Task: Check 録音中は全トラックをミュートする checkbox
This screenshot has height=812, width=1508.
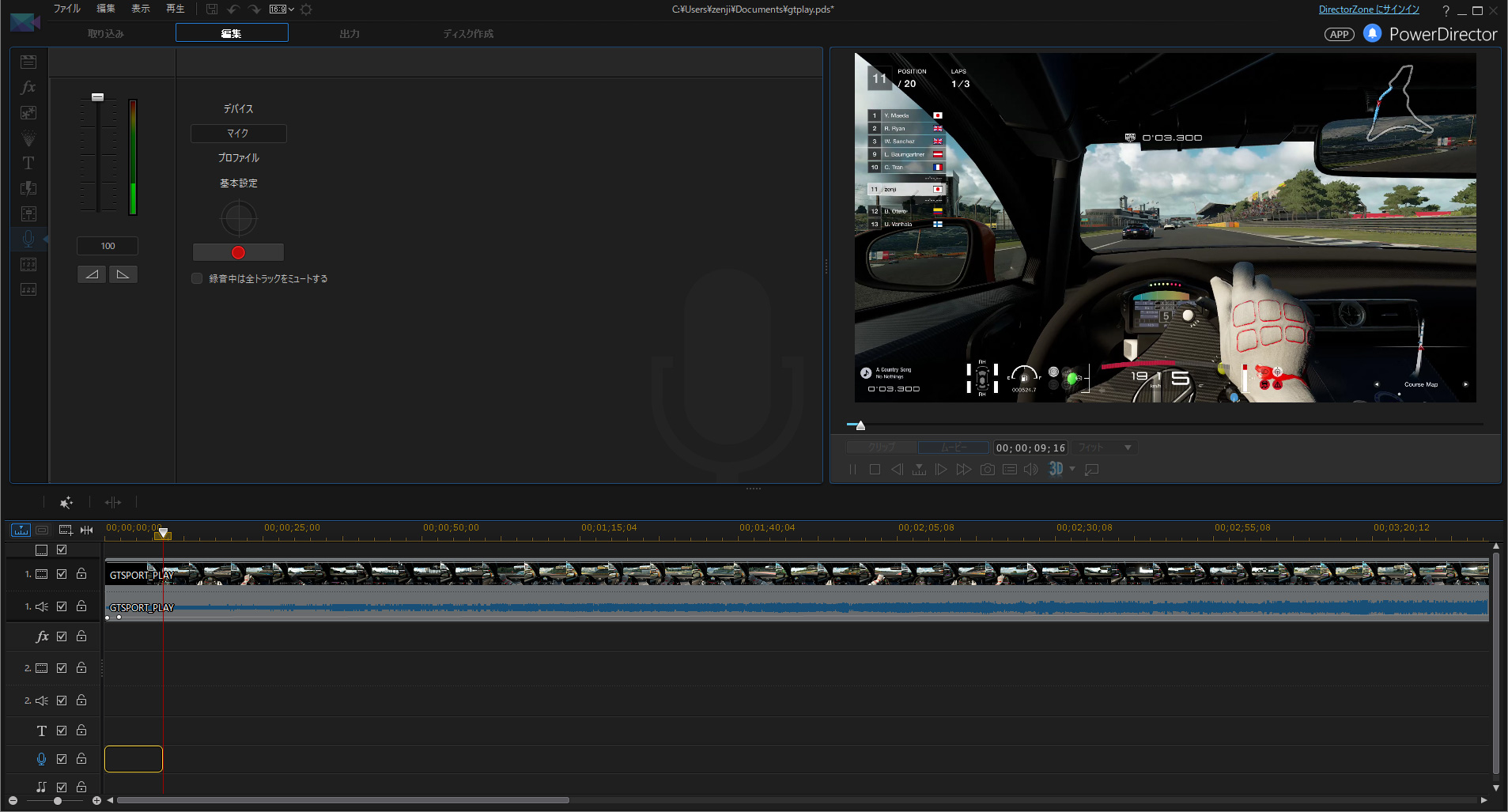Action: (x=197, y=278)
